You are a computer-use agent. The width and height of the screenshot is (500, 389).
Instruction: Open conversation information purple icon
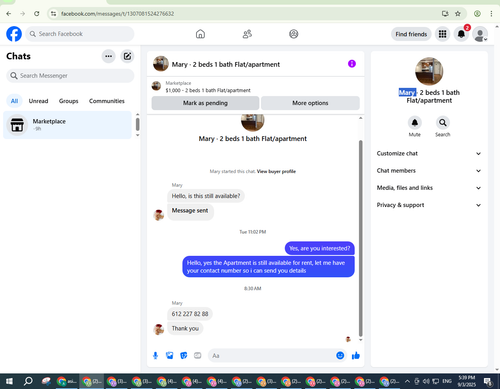click(352, 64)
